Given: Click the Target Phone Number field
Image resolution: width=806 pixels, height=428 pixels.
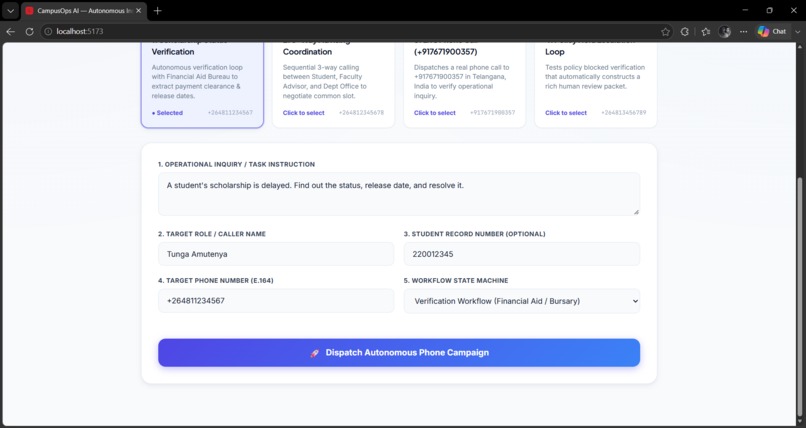Looking at the screenshot, I should [x=276, y=301].
